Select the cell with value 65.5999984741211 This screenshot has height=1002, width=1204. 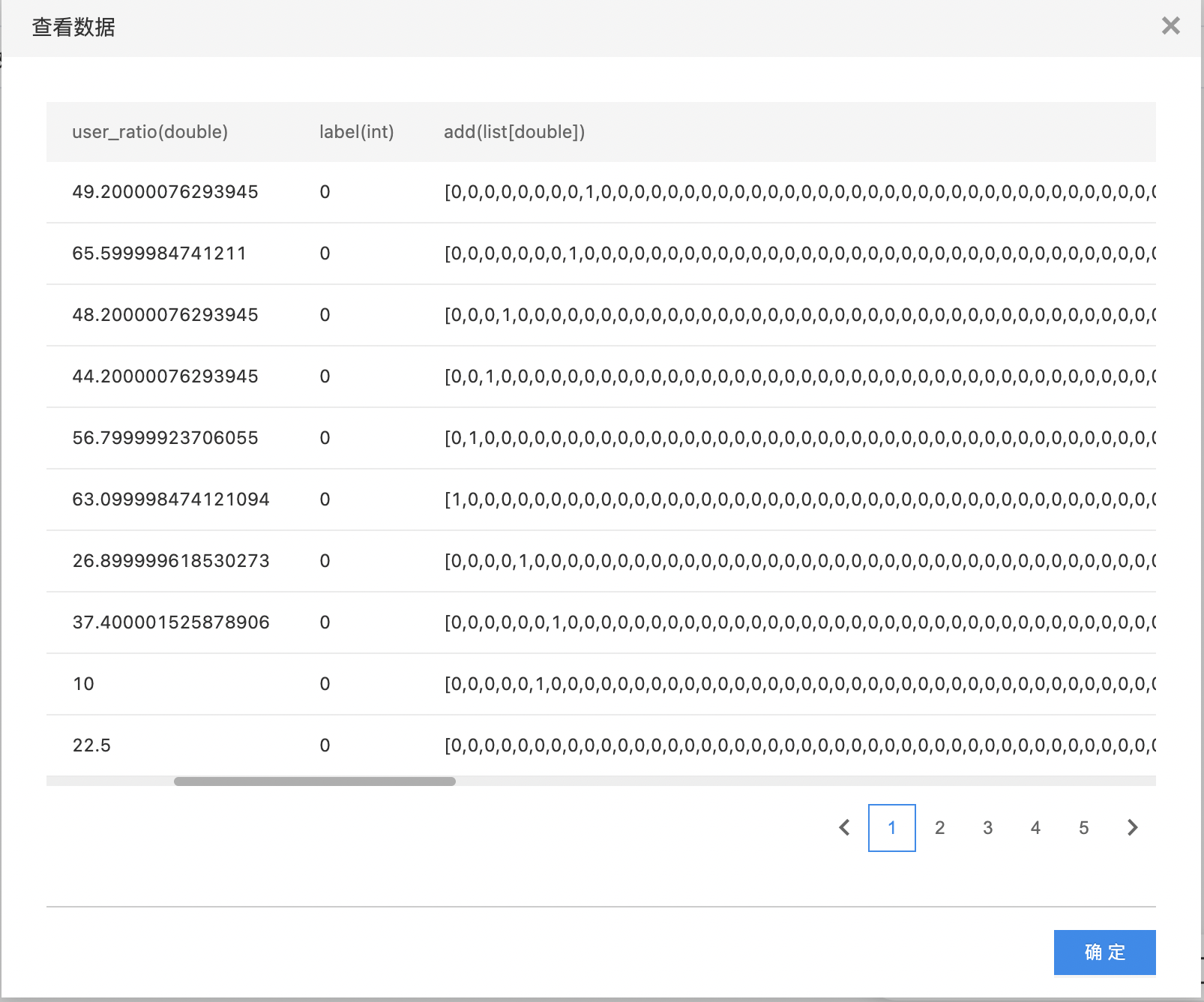point(159,253)
